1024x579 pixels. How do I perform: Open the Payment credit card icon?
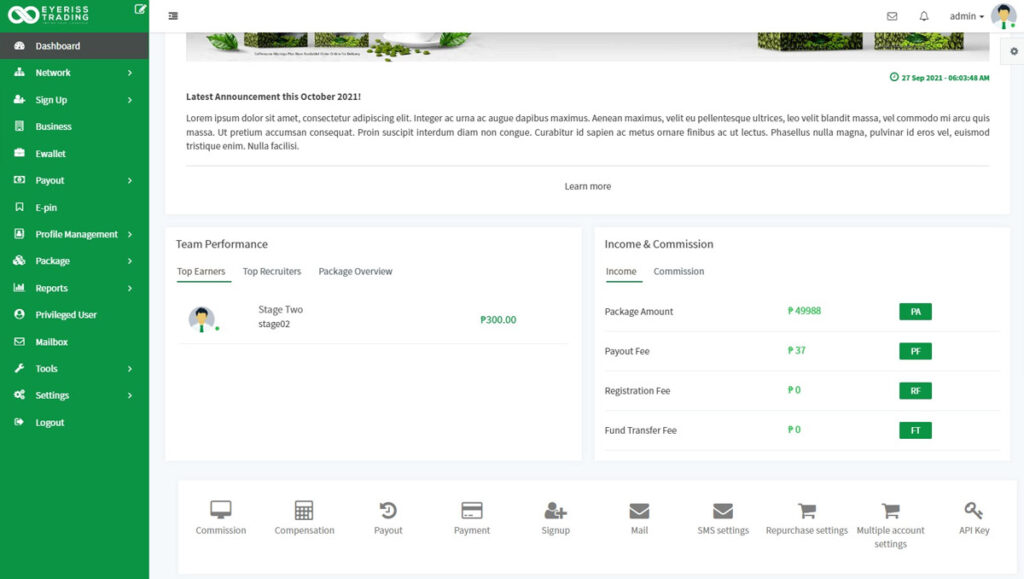coord(472,510)
